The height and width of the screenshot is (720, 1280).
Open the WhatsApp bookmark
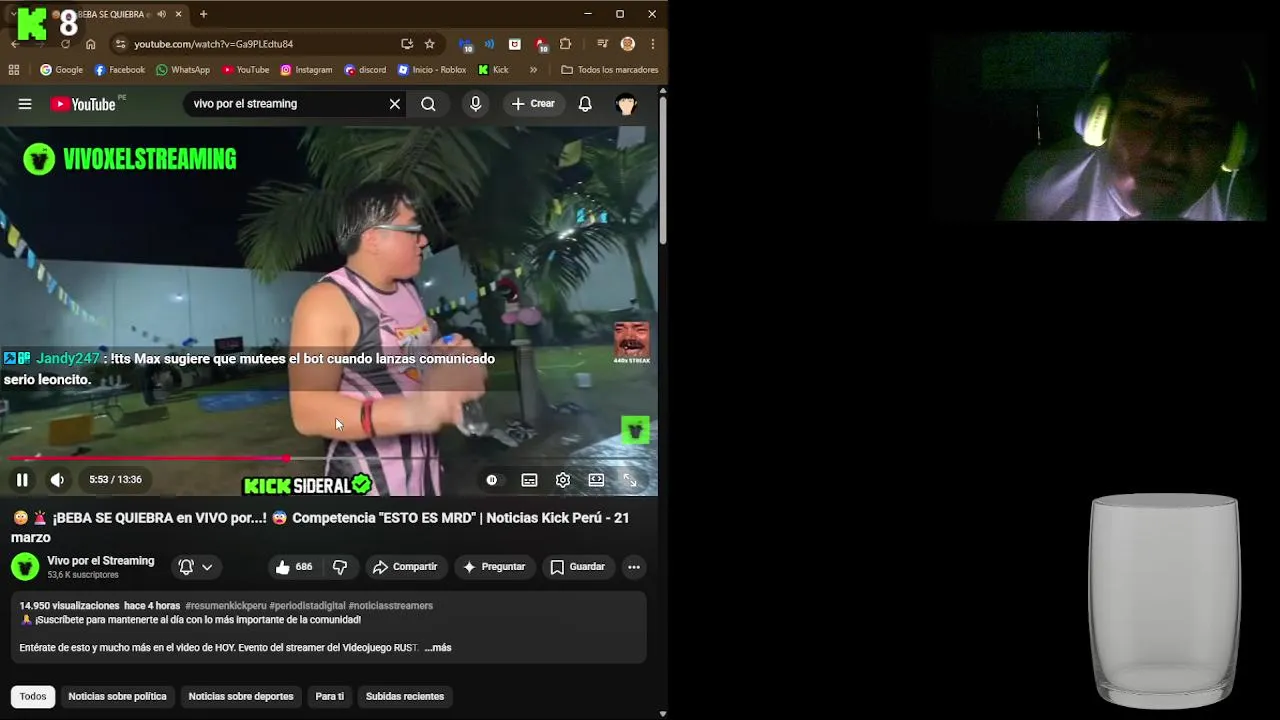coord(183,70)
